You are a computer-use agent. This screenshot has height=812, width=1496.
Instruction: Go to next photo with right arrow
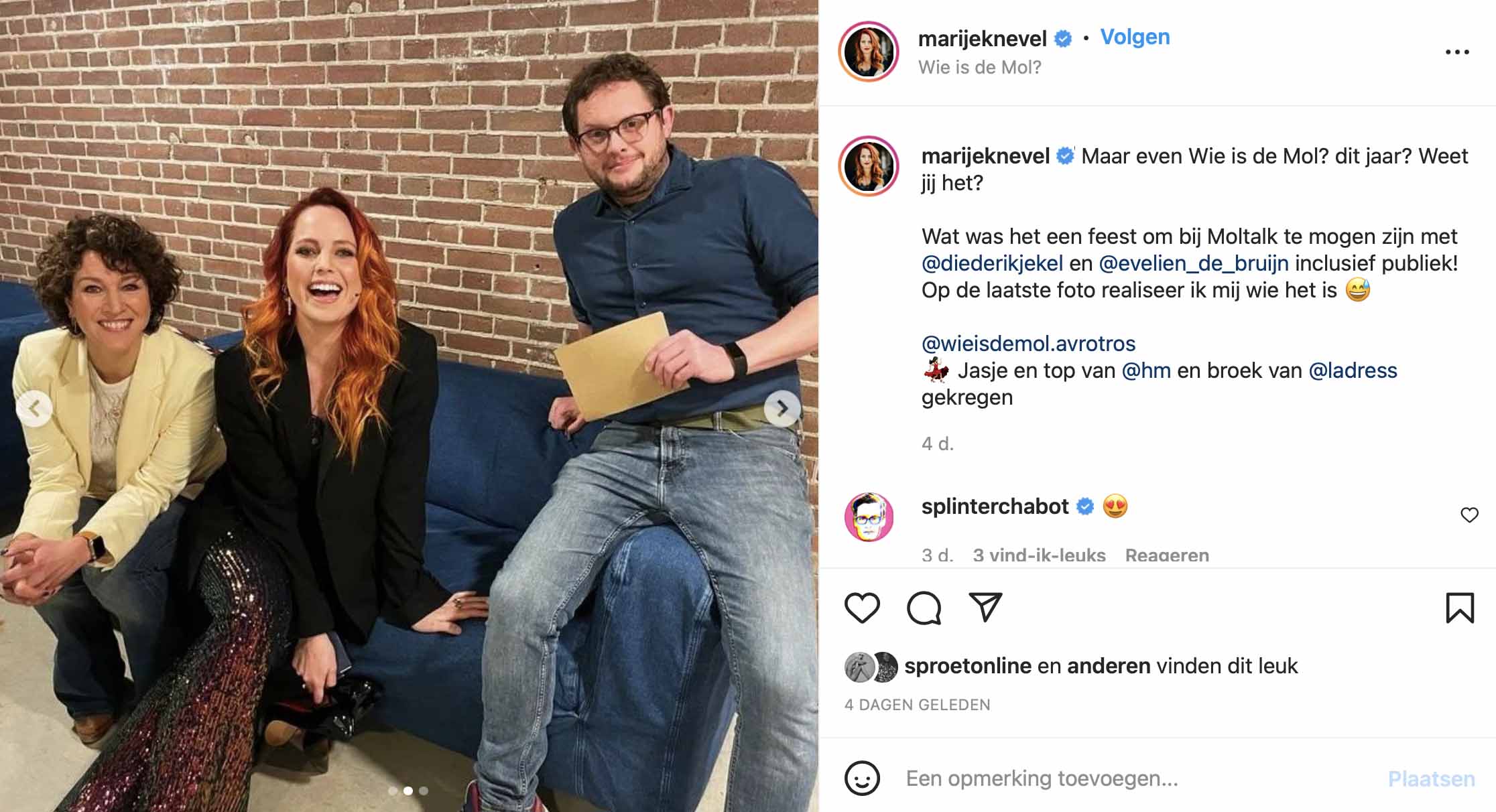pos(782,408)
